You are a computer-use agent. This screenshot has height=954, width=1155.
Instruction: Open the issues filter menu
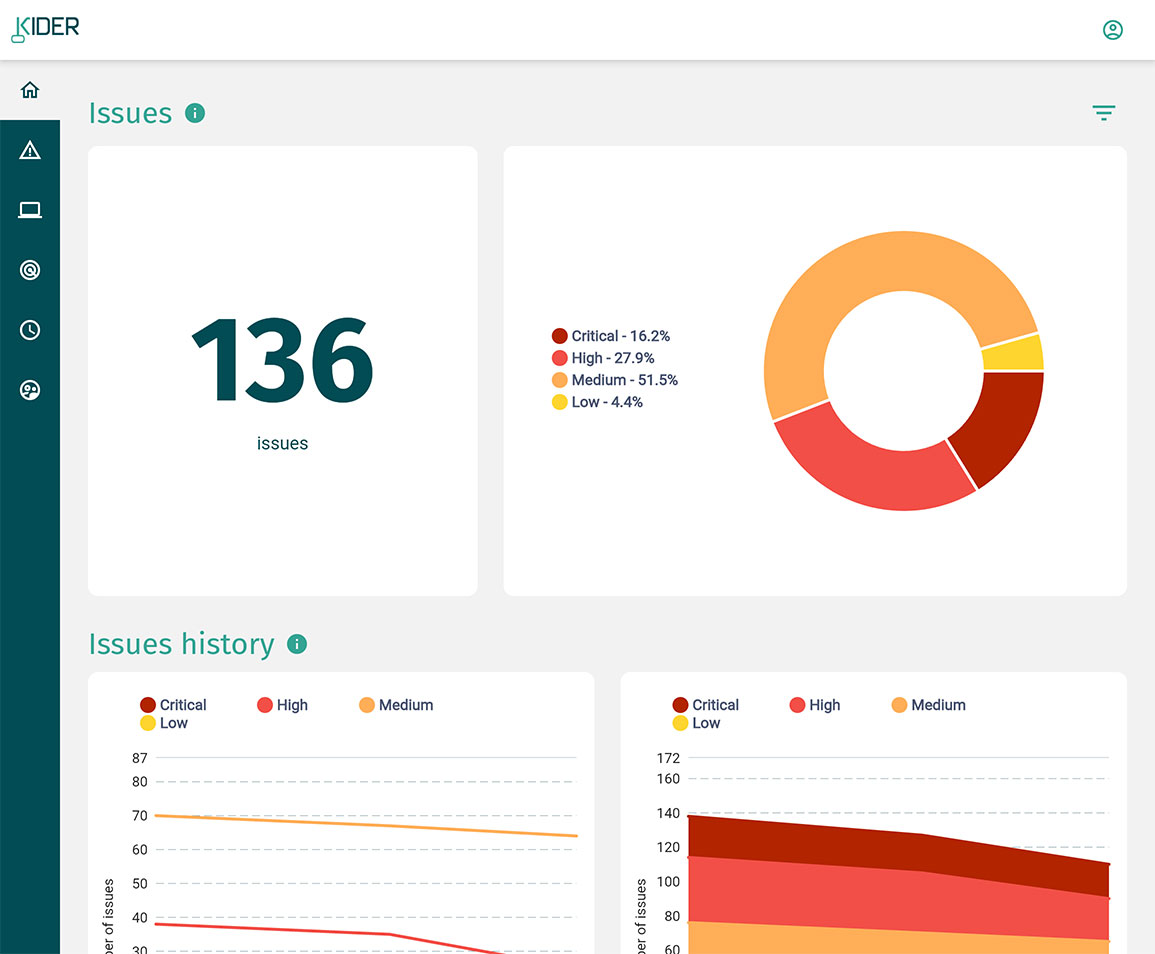click(x=1103, y=113)
